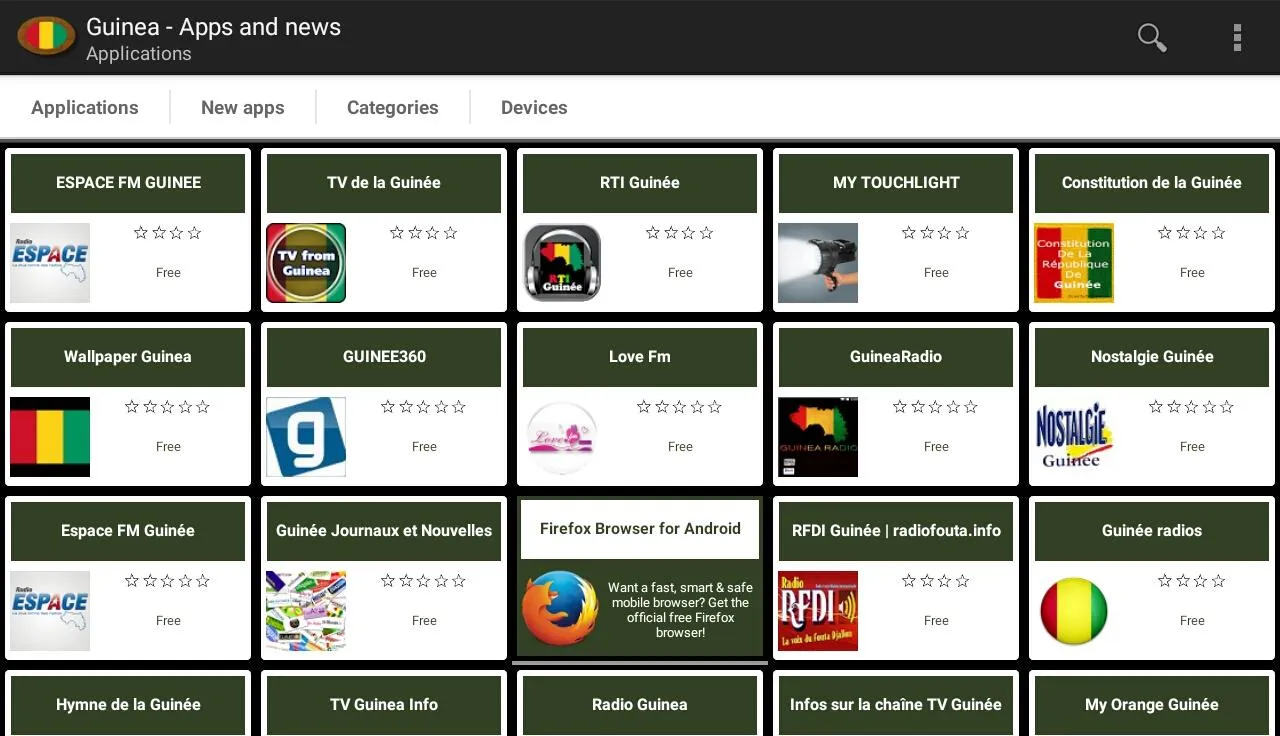This screenshot has height=736, width=1280.
Task: Open the Love Fm title header
Action: pos(640,357)
